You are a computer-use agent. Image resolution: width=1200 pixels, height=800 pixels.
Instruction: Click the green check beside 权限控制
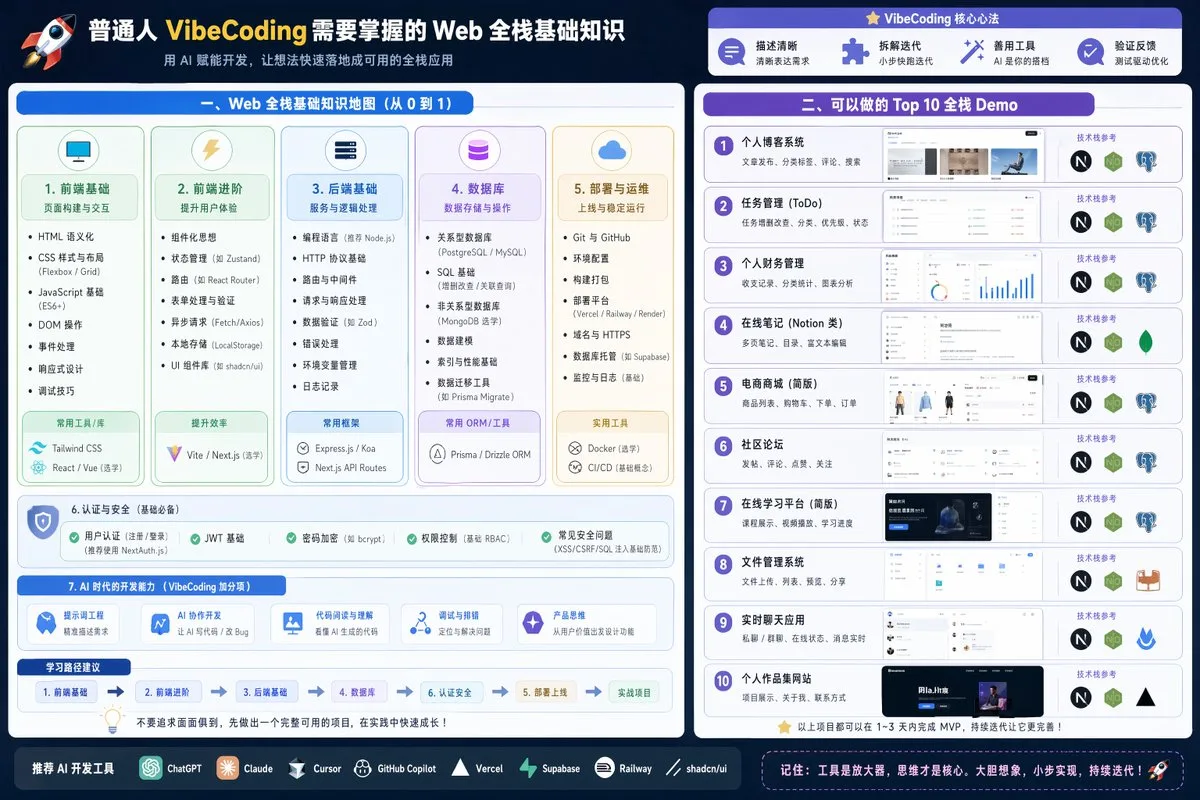pyautogui.click(x=412, y=538)
